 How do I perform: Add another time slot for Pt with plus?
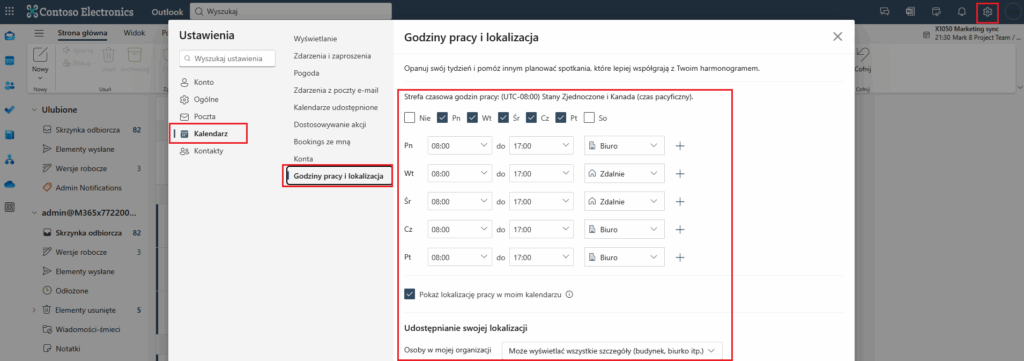(x=680, y=257)
